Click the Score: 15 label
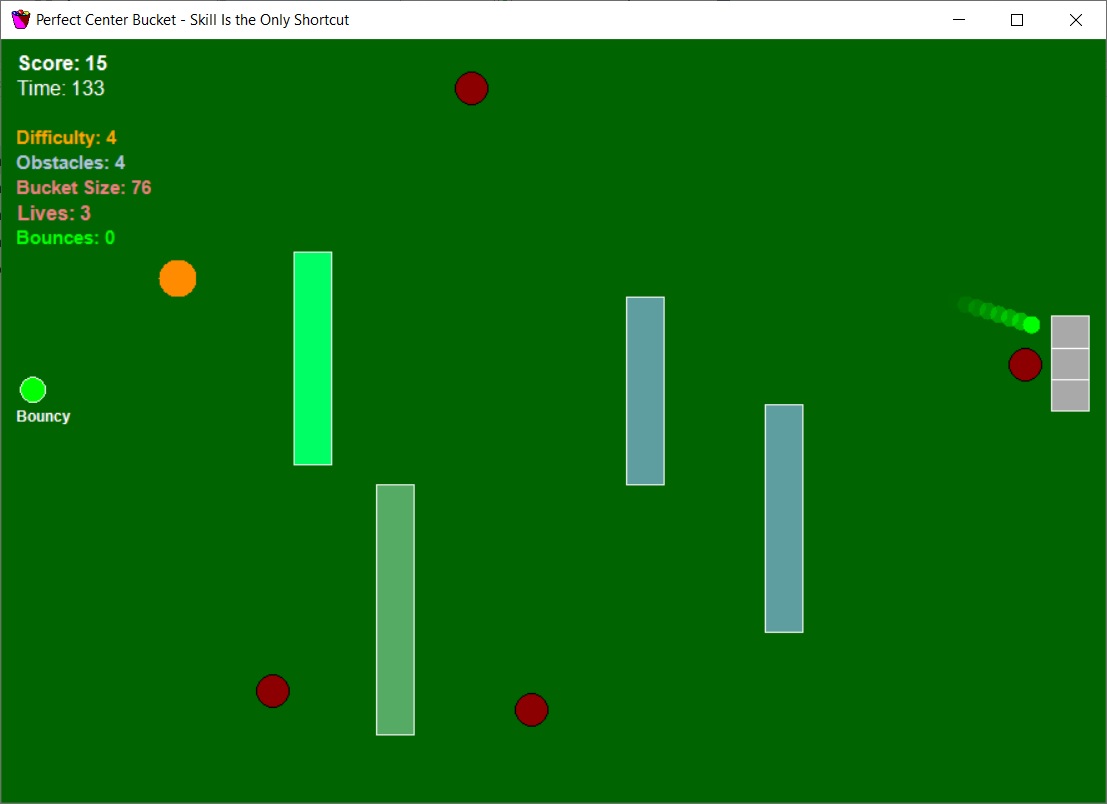The width and height of the screenshot is (1107, 804). pyautogui.click(x=63, y=63)
